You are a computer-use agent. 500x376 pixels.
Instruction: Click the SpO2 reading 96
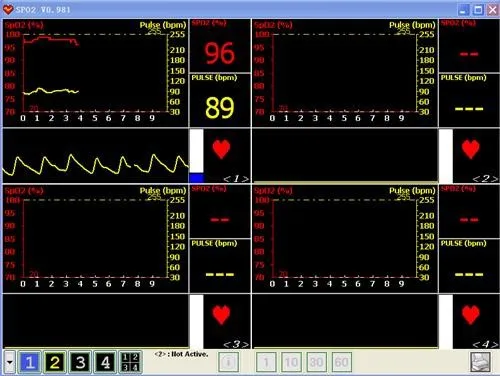[219, 53]
